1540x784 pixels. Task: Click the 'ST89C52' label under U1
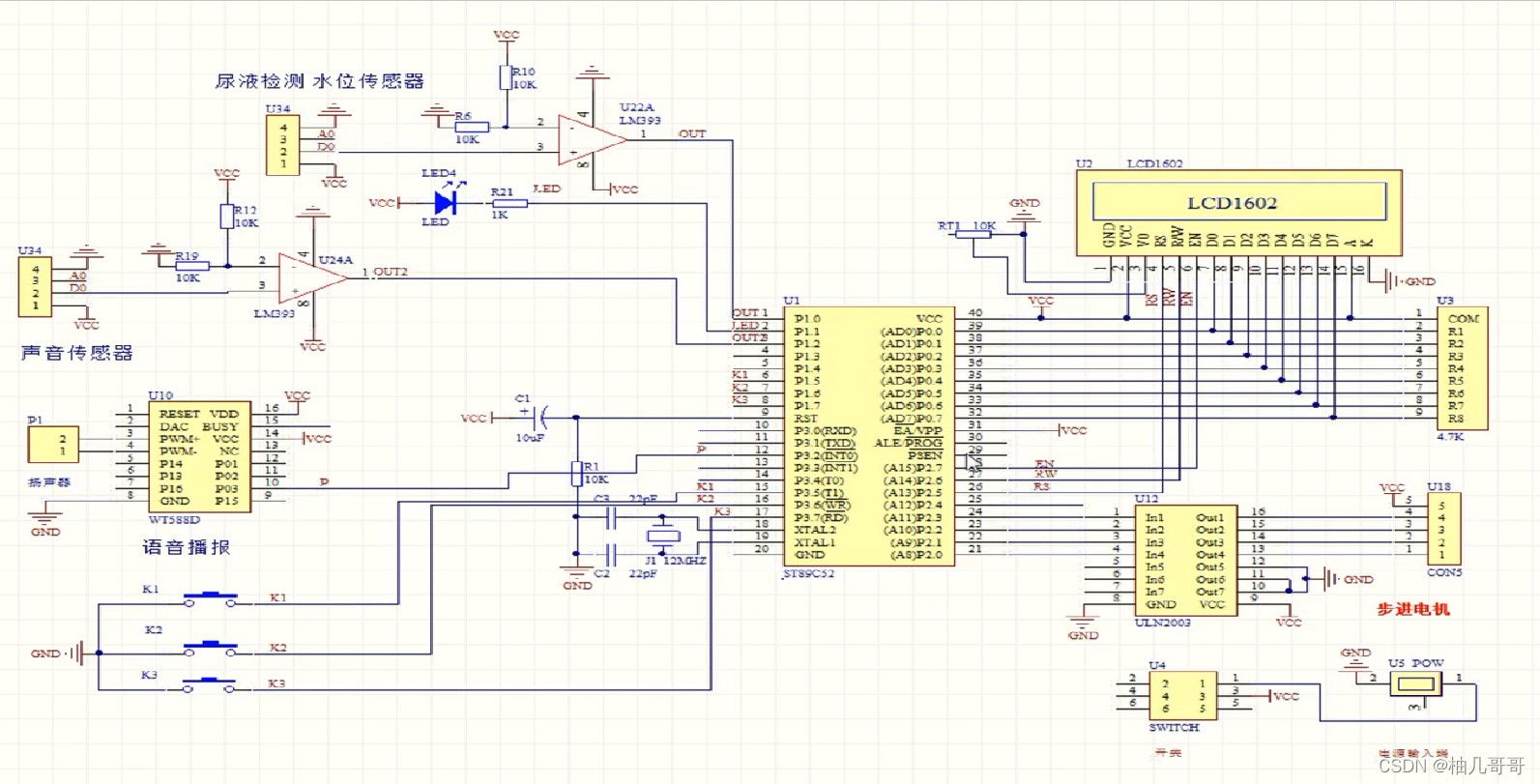click(808, 573)
